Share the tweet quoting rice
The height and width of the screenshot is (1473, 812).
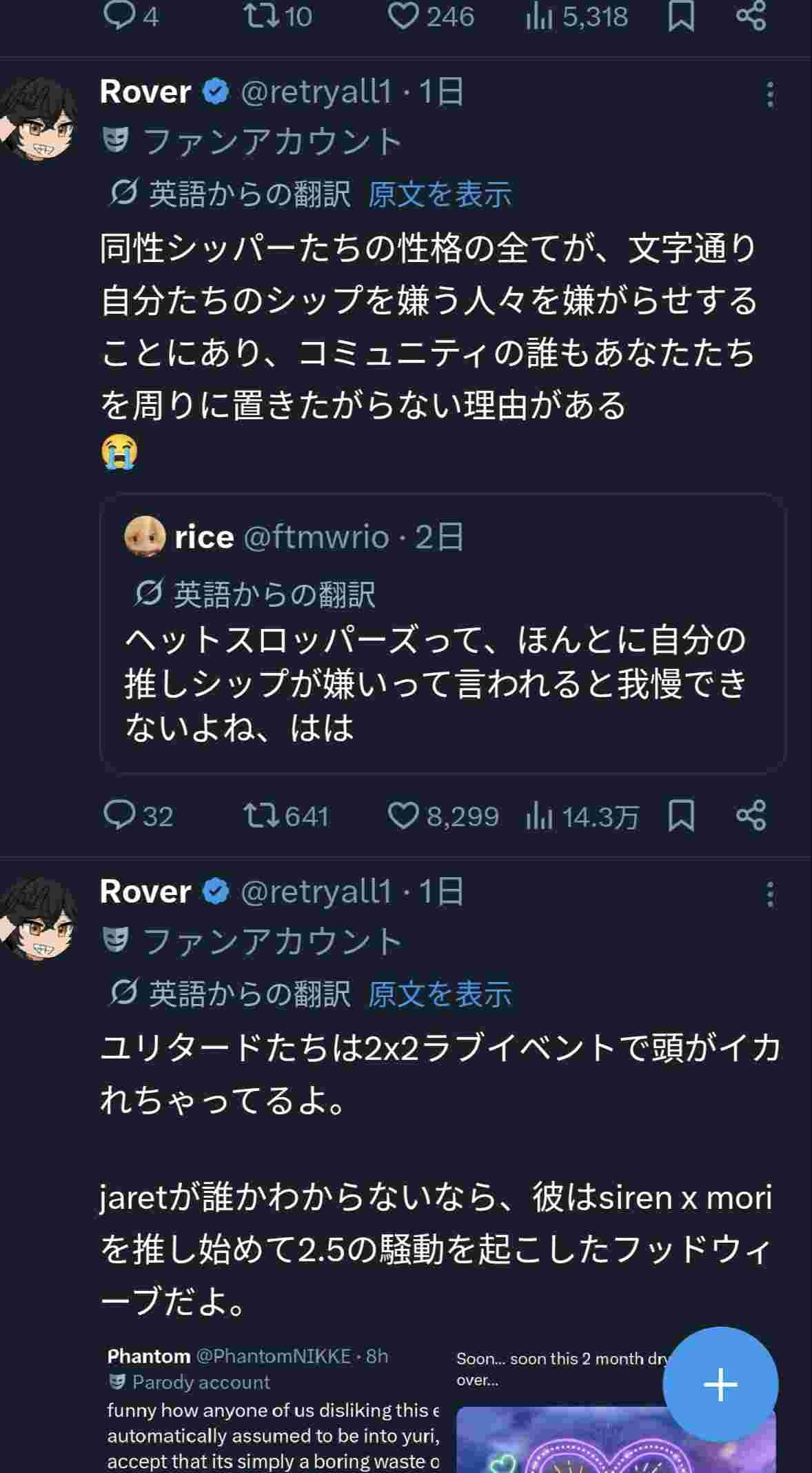pyautogui.click(x=751, y=815)
